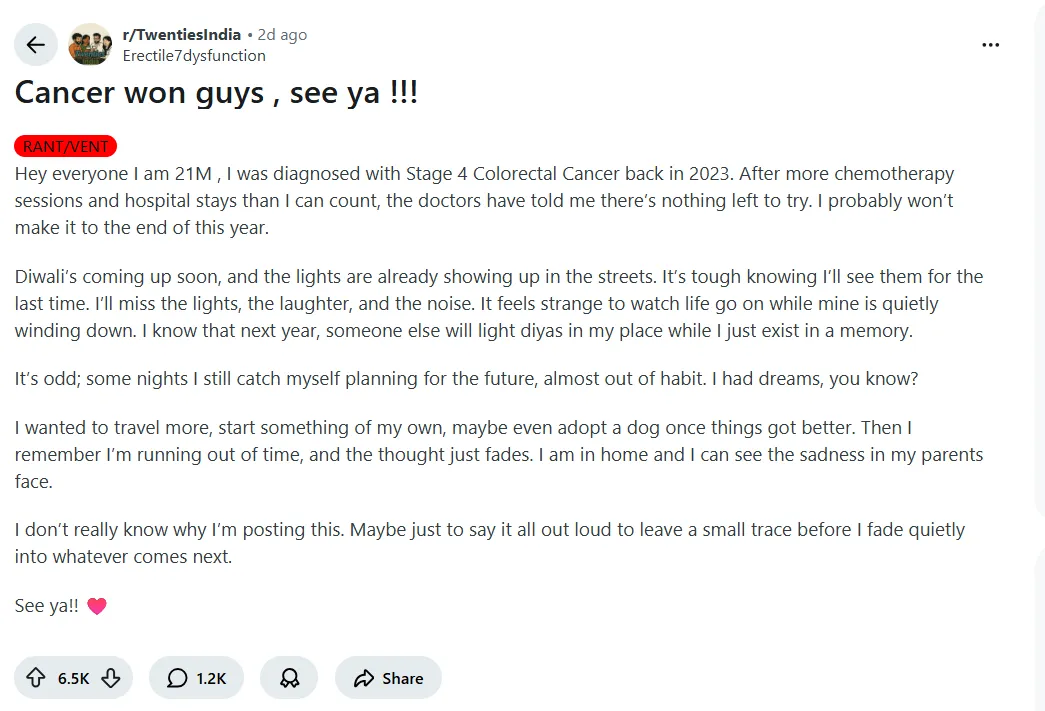1045x711 pixels.
Task: Click the pink heart emoji
Action: [96, 606]
